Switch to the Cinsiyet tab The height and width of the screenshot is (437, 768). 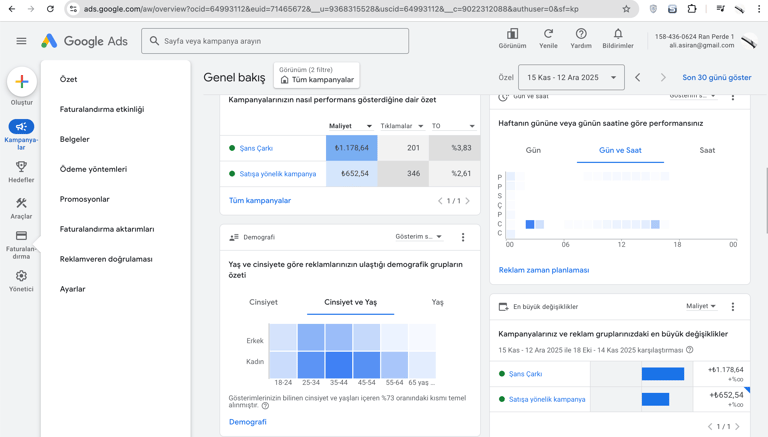(x=263, y=302)
